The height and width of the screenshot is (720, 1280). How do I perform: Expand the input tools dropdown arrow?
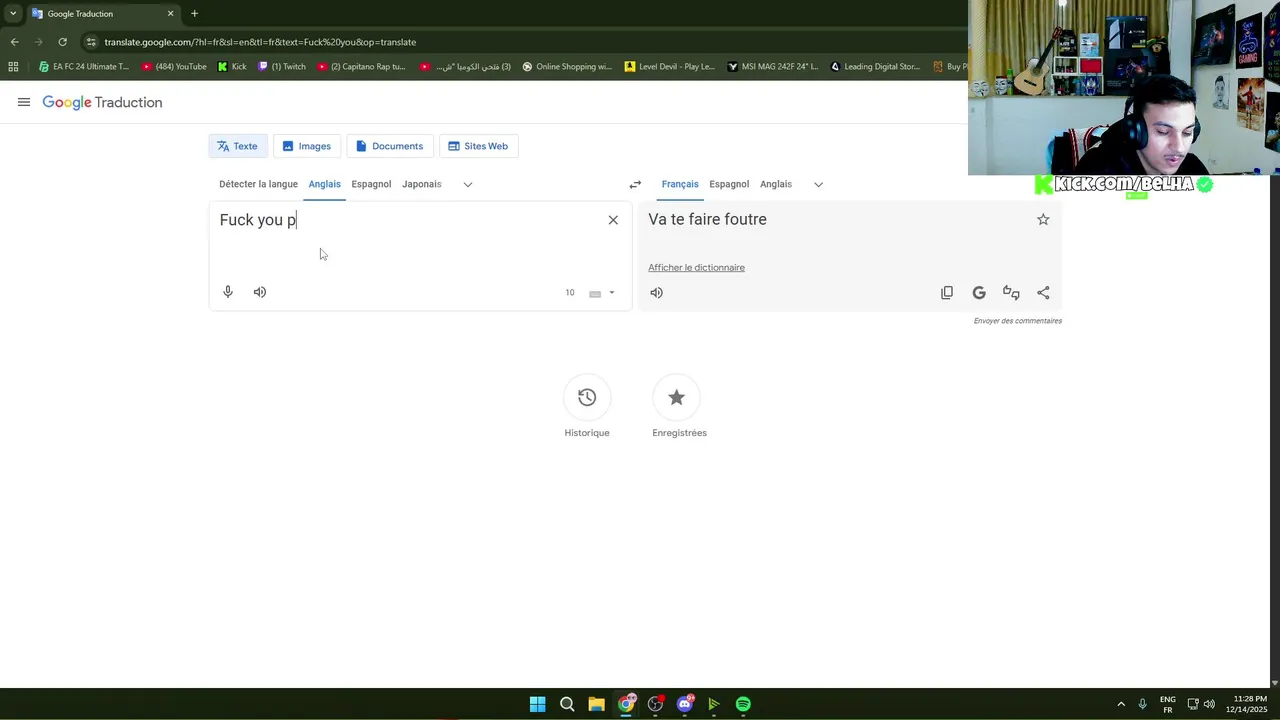612,293
